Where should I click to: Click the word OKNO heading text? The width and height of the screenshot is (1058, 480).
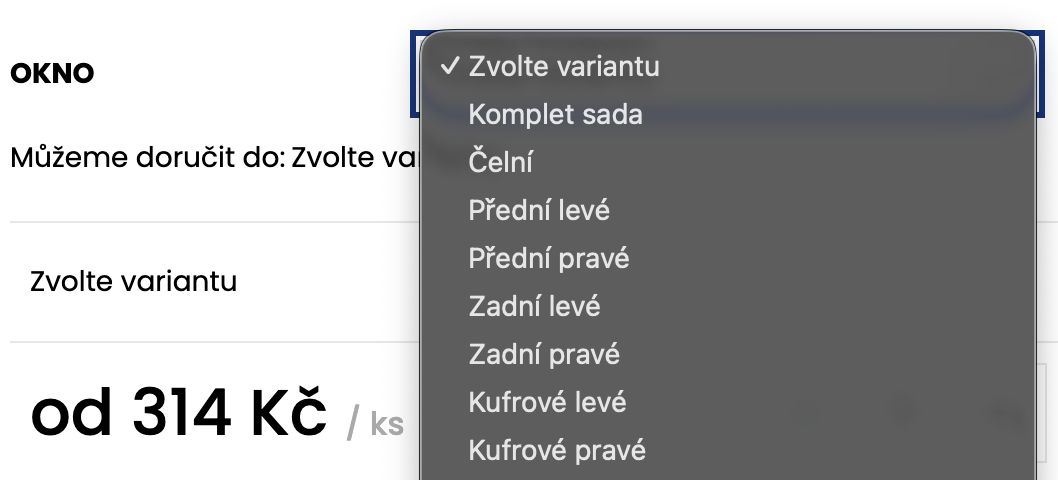(x=52, y=74)
